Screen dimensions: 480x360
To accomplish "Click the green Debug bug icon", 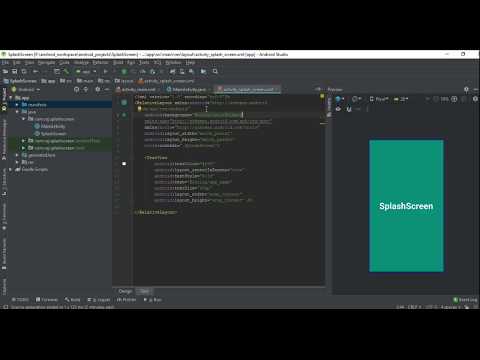I will click(x=124, y=71).
